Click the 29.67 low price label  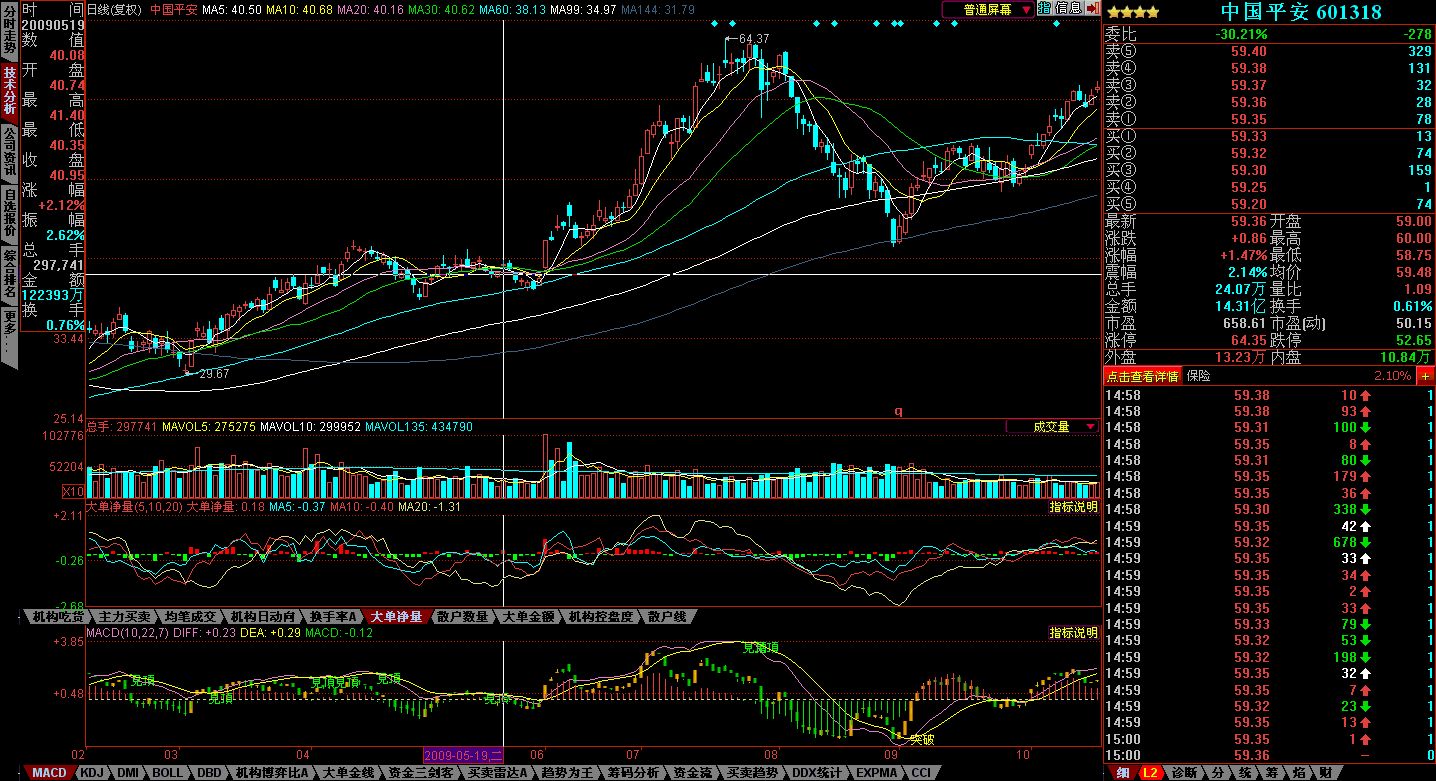tap(214, 373)
